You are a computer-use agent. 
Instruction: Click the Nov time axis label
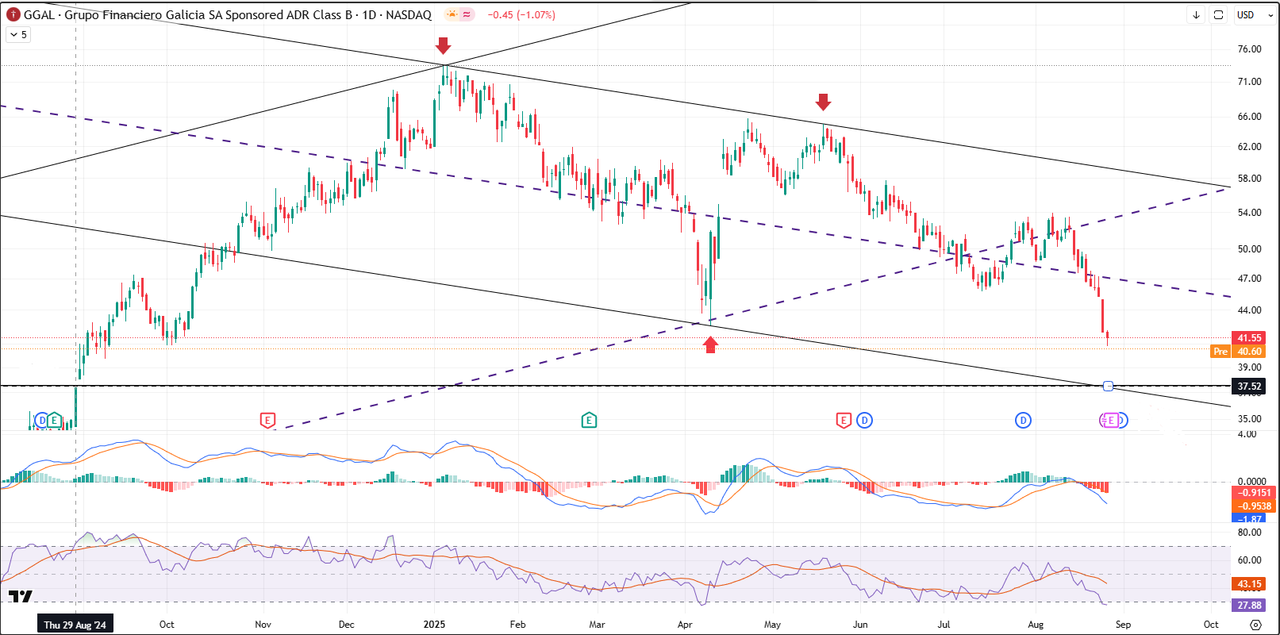264,624
